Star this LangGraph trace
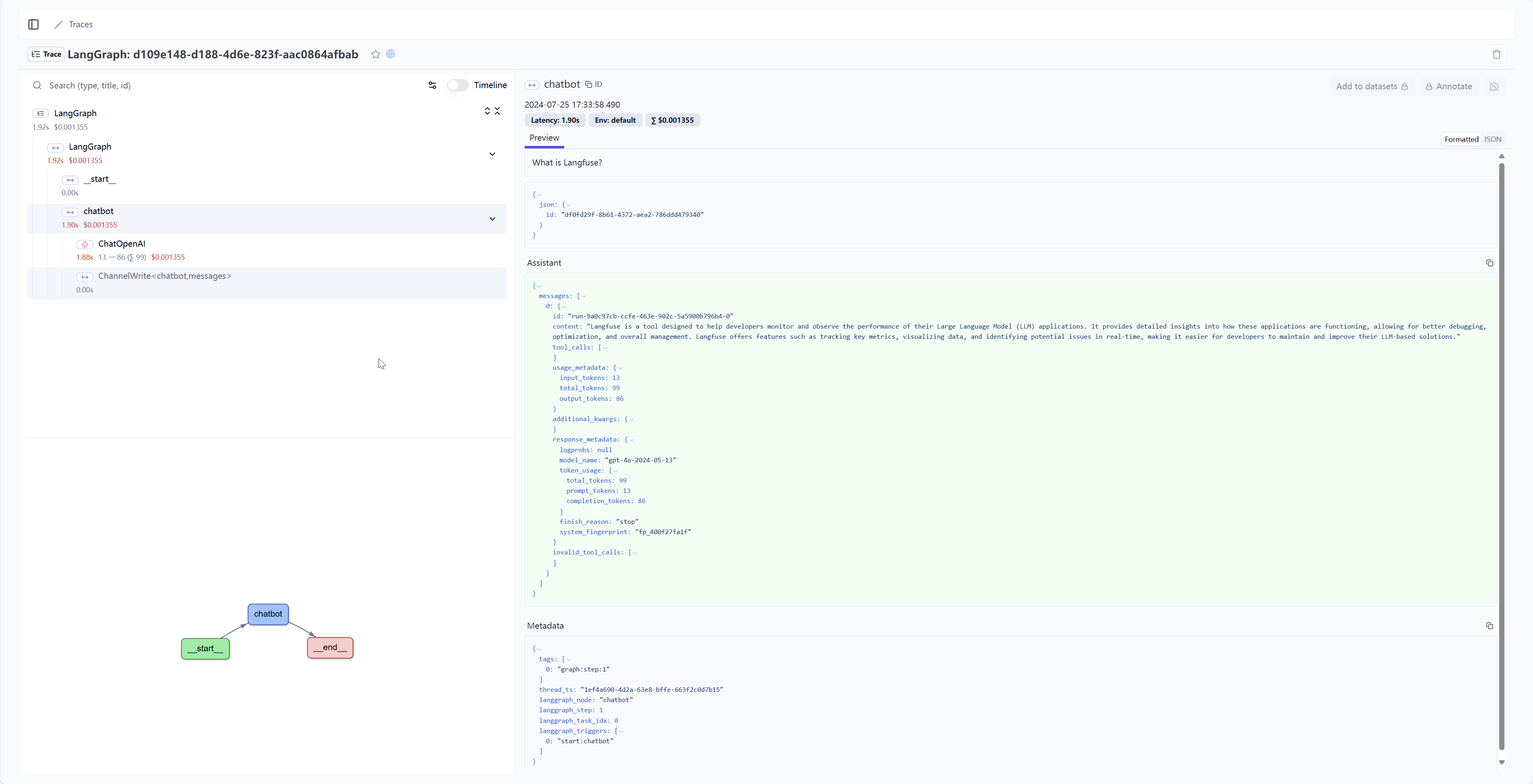 [x=376, y=54]
